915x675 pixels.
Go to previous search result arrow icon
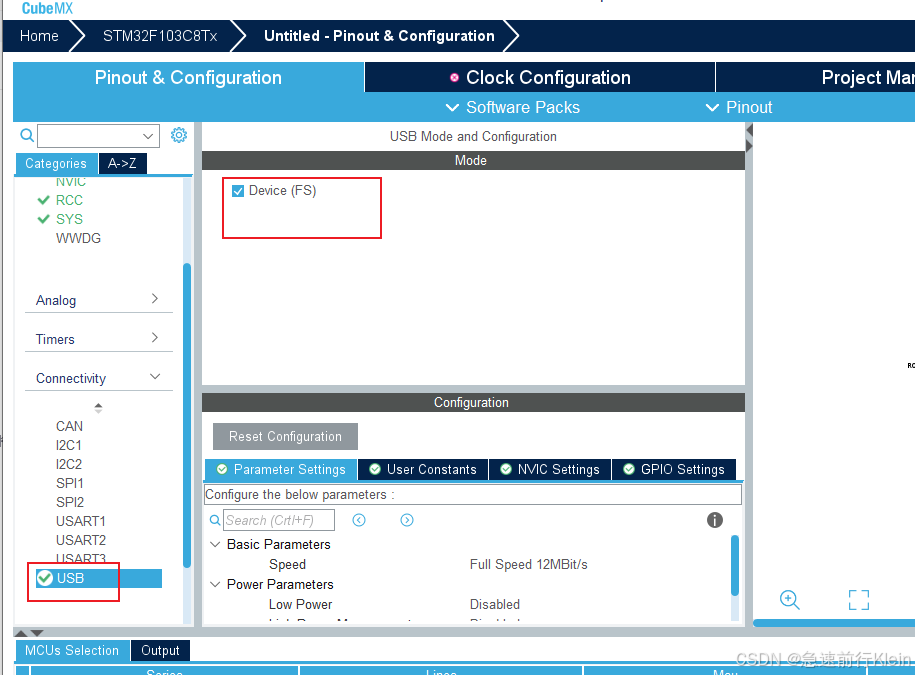click(x=359, y=520)
